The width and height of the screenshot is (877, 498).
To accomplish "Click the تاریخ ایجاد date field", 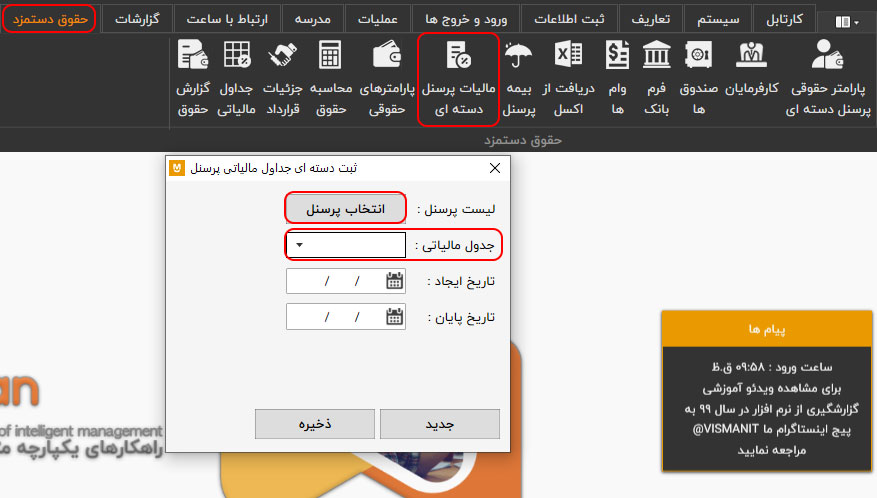I will 346,281.
